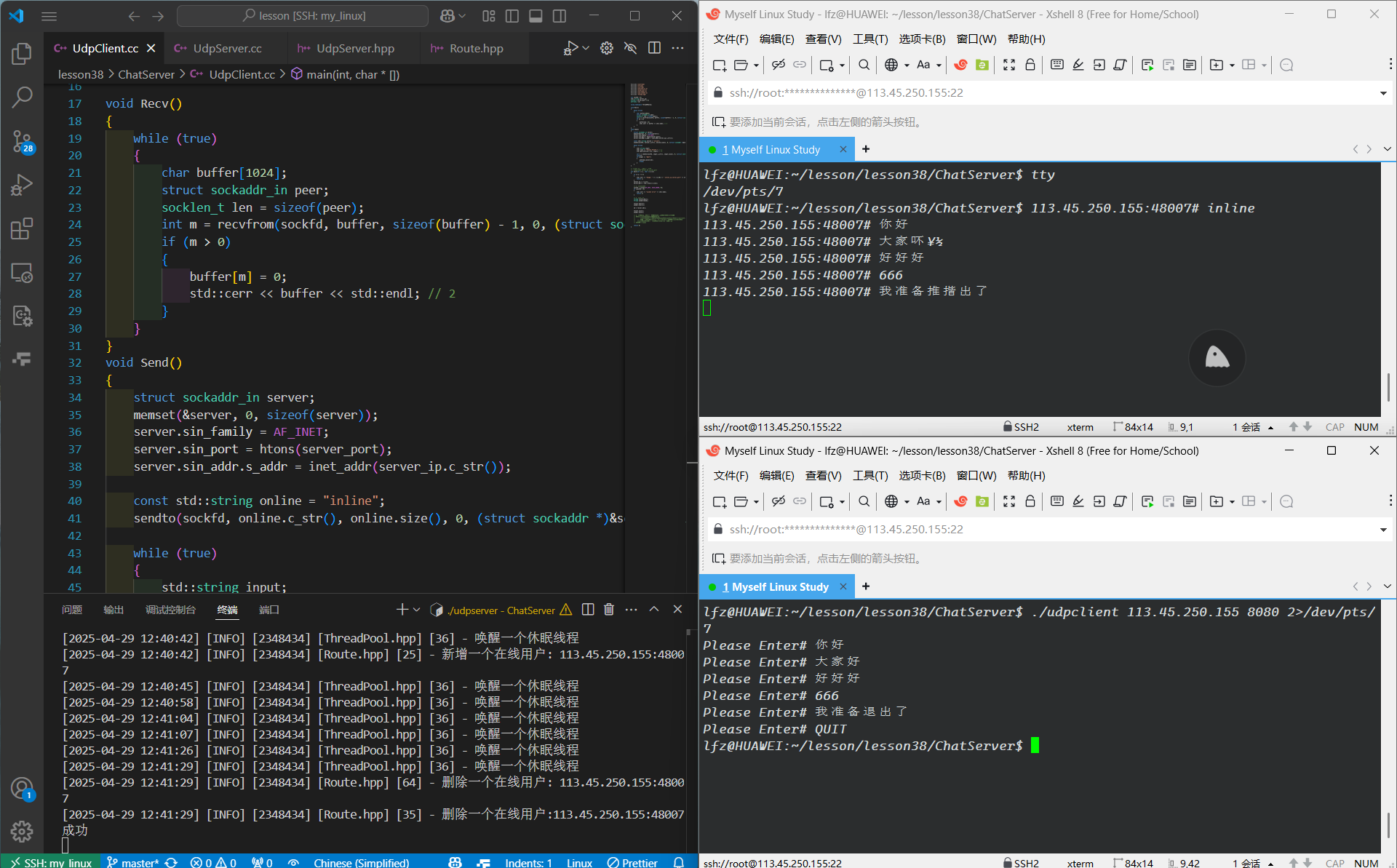Image resolution: width=1397 pixels, height=868 pixels.
Task: Open new terminal launch profile dropdown
Action: [416, 610]
